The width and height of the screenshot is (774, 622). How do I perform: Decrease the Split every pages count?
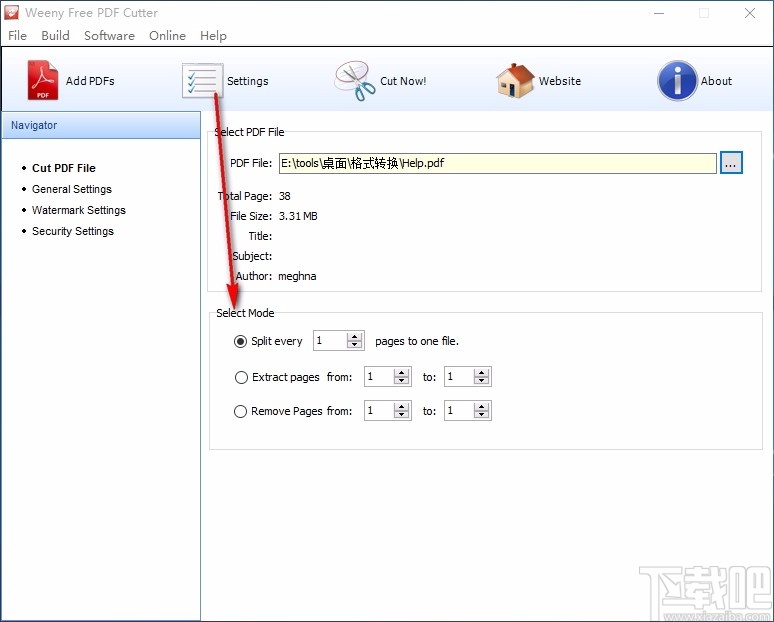click(354, 345)
